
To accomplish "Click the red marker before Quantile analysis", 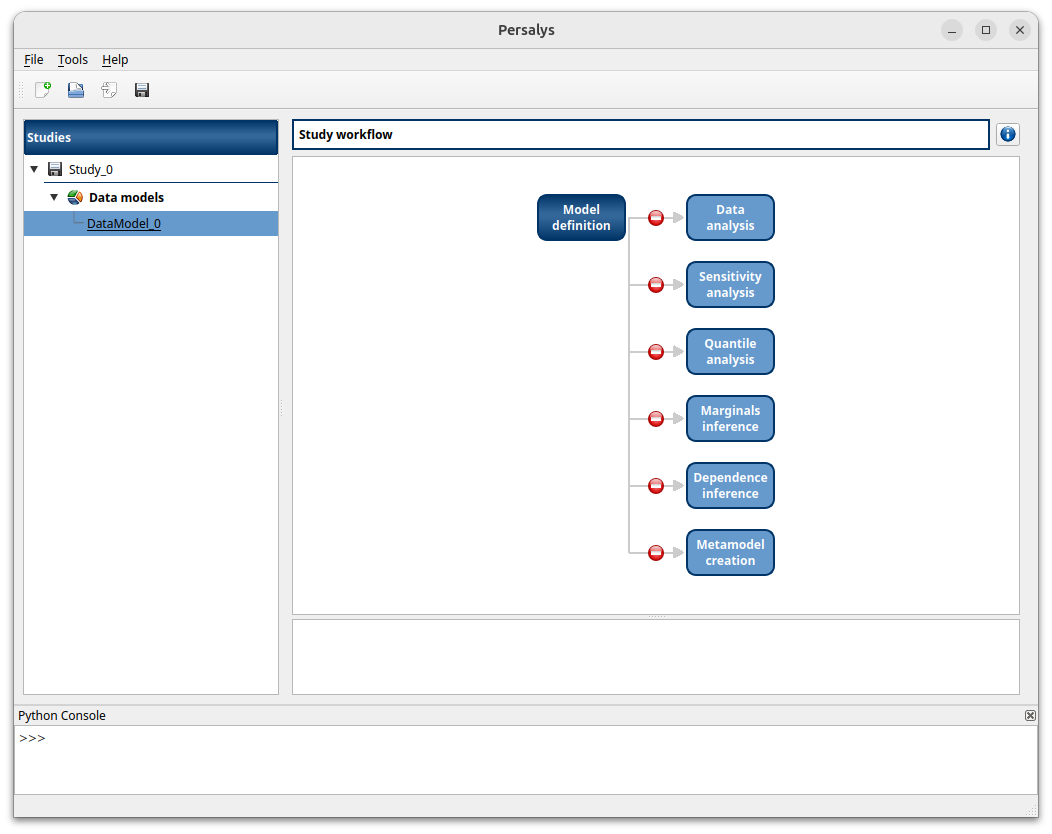I will click(x=655, y=351).
